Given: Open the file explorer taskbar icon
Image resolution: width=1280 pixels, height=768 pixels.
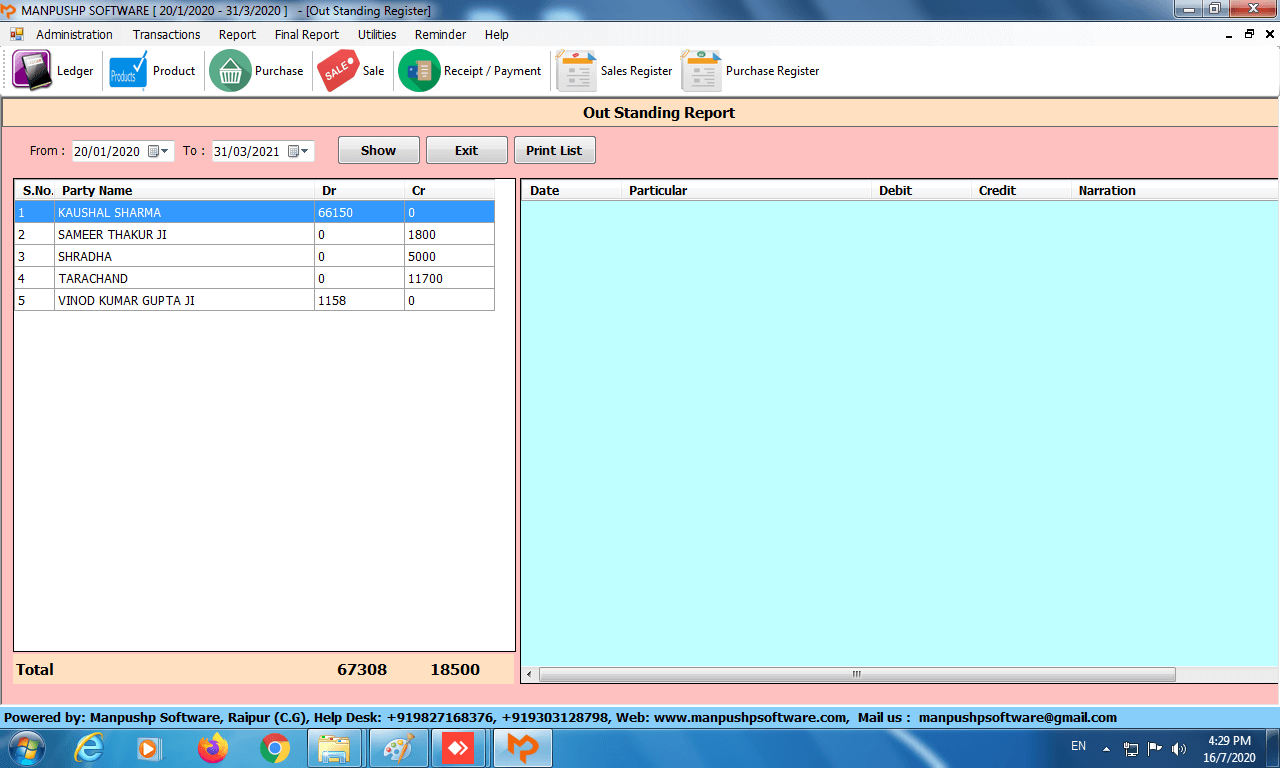Looking at the screenshot, I should pos(335,748).
